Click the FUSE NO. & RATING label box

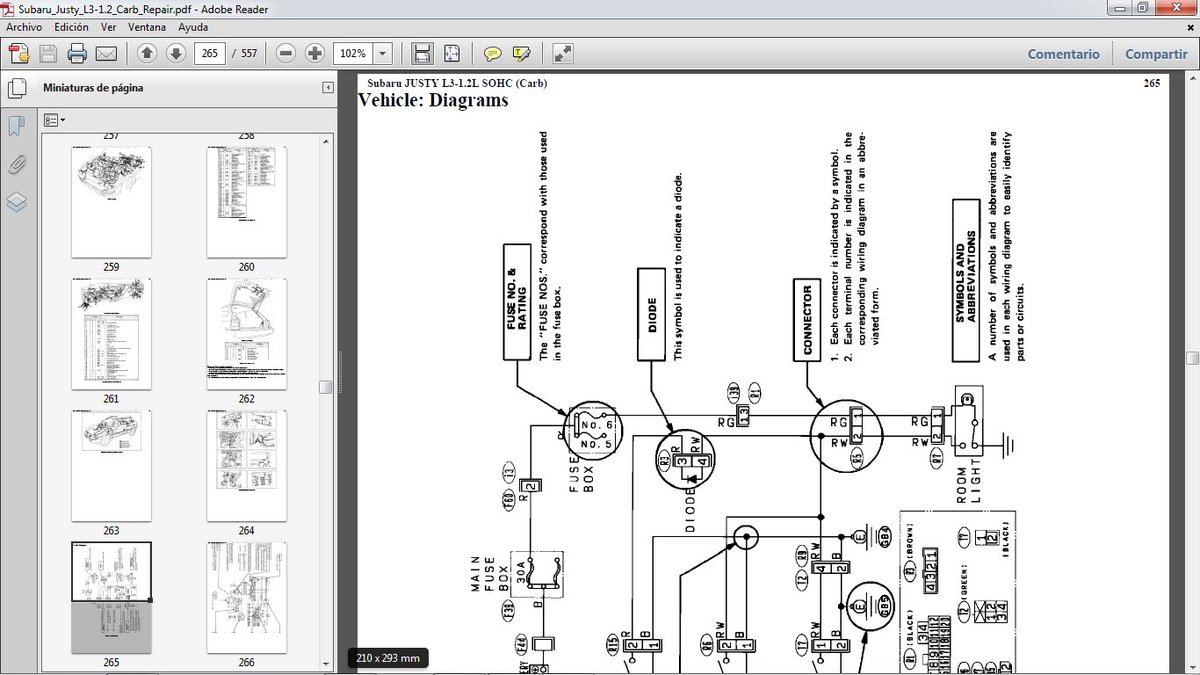click(x=517, y=301)
